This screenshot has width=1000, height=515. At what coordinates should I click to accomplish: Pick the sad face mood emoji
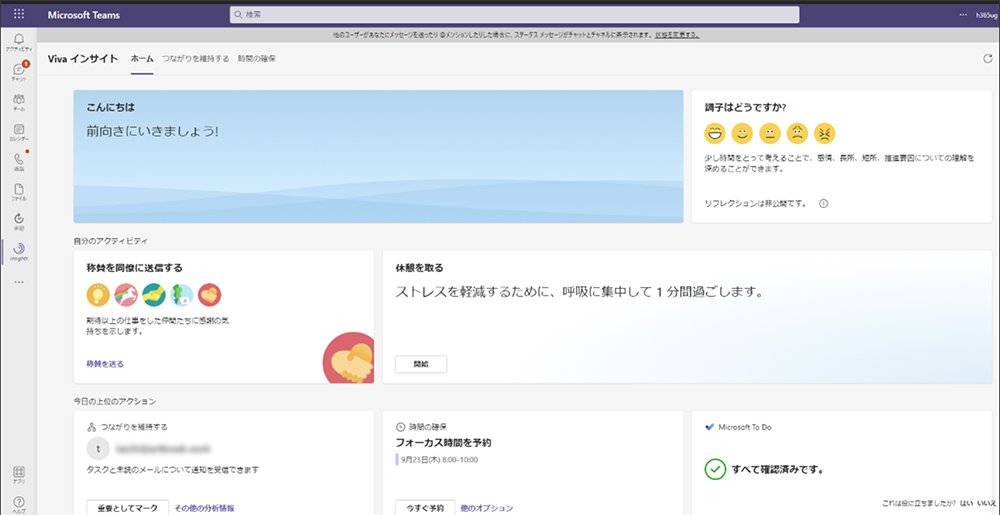(x=797, y=133)
